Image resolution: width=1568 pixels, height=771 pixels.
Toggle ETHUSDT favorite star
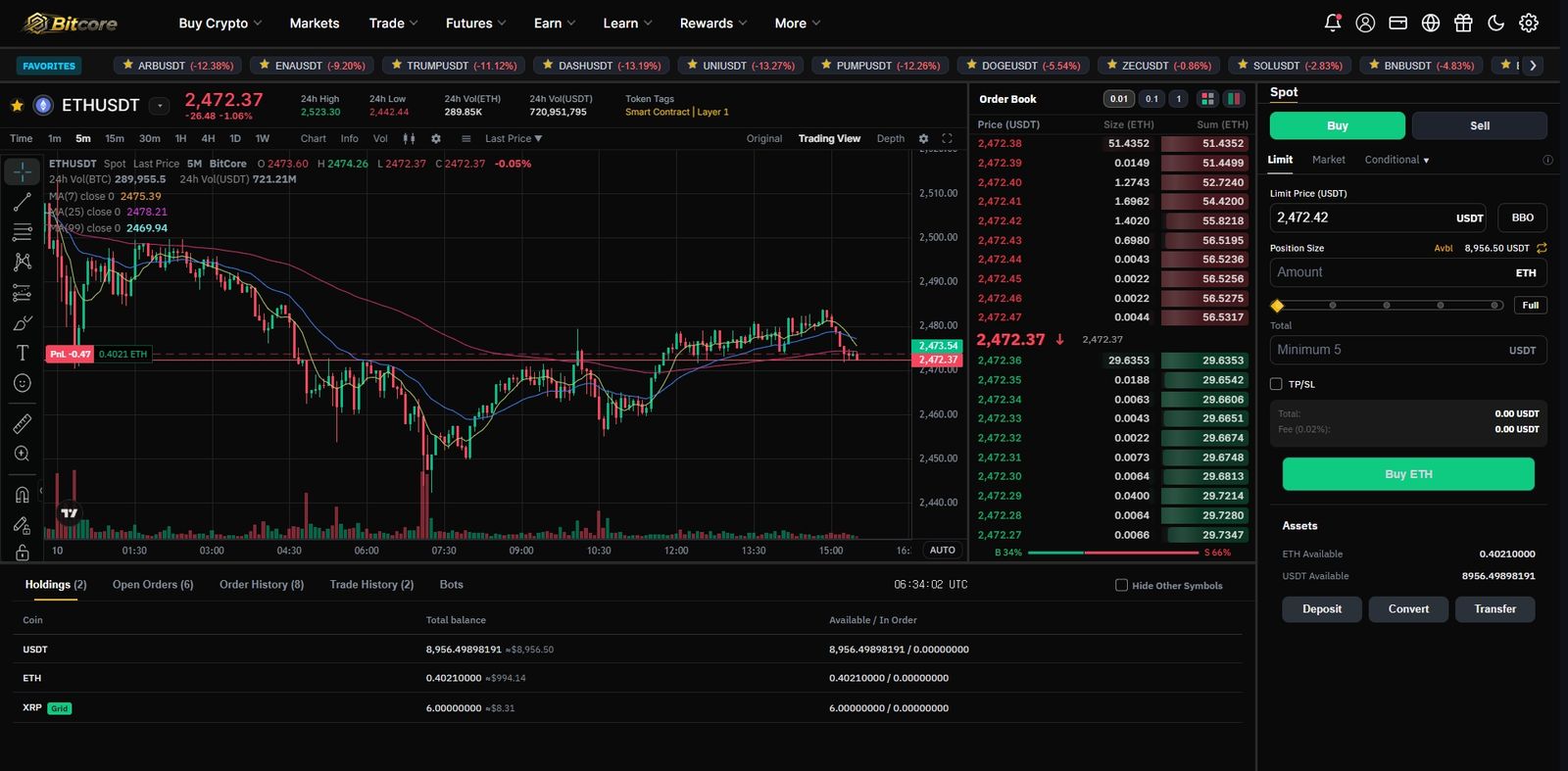click(17, 105)
